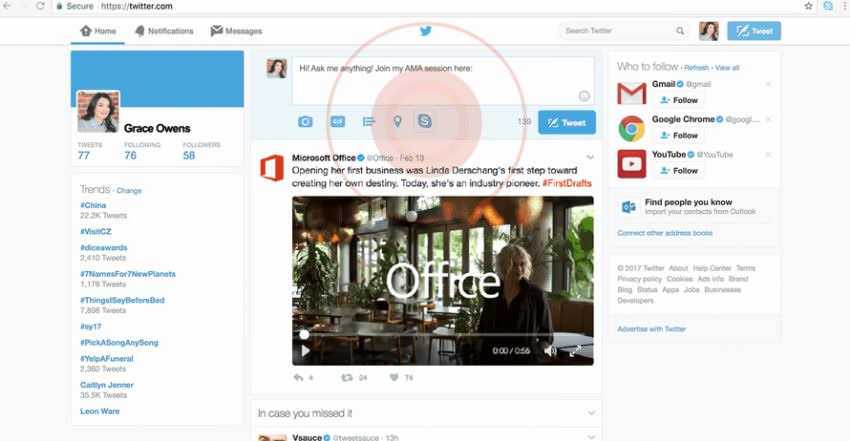Follow the Gmail account

[x=679, y=100]
